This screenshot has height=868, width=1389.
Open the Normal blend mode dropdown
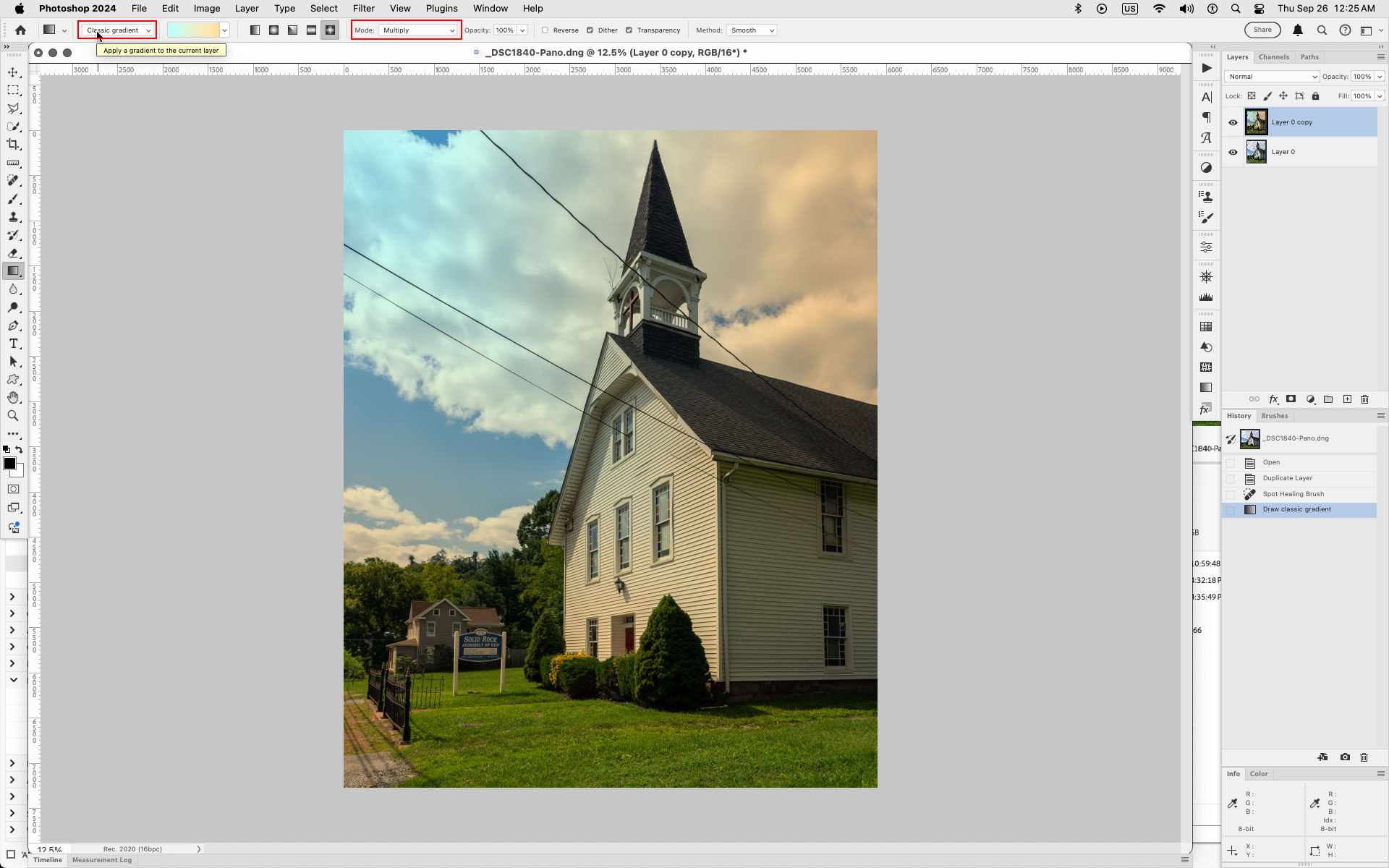click(x=1272, y=76)
